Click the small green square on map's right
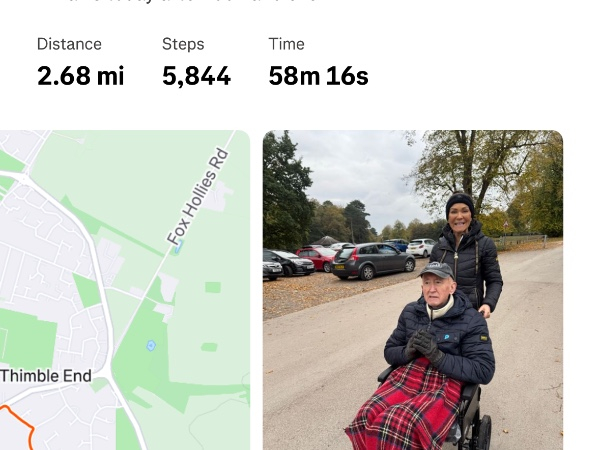 213,287
